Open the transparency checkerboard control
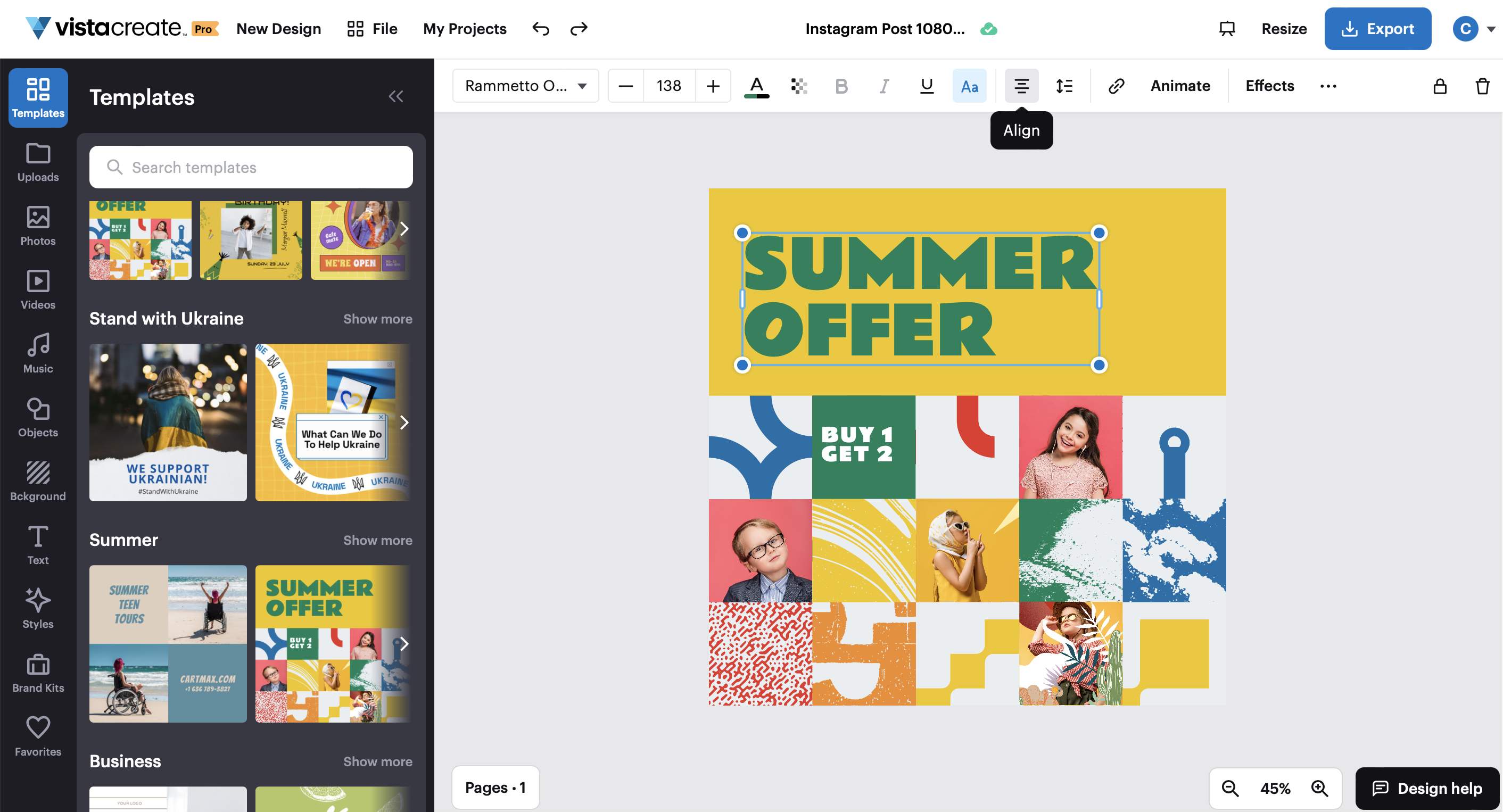 tap(799, 86)
